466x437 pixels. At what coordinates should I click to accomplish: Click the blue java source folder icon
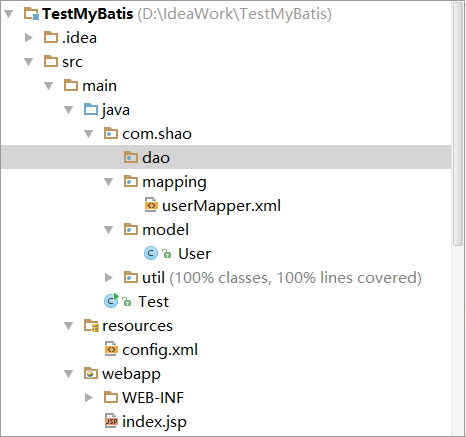[91, 109]
